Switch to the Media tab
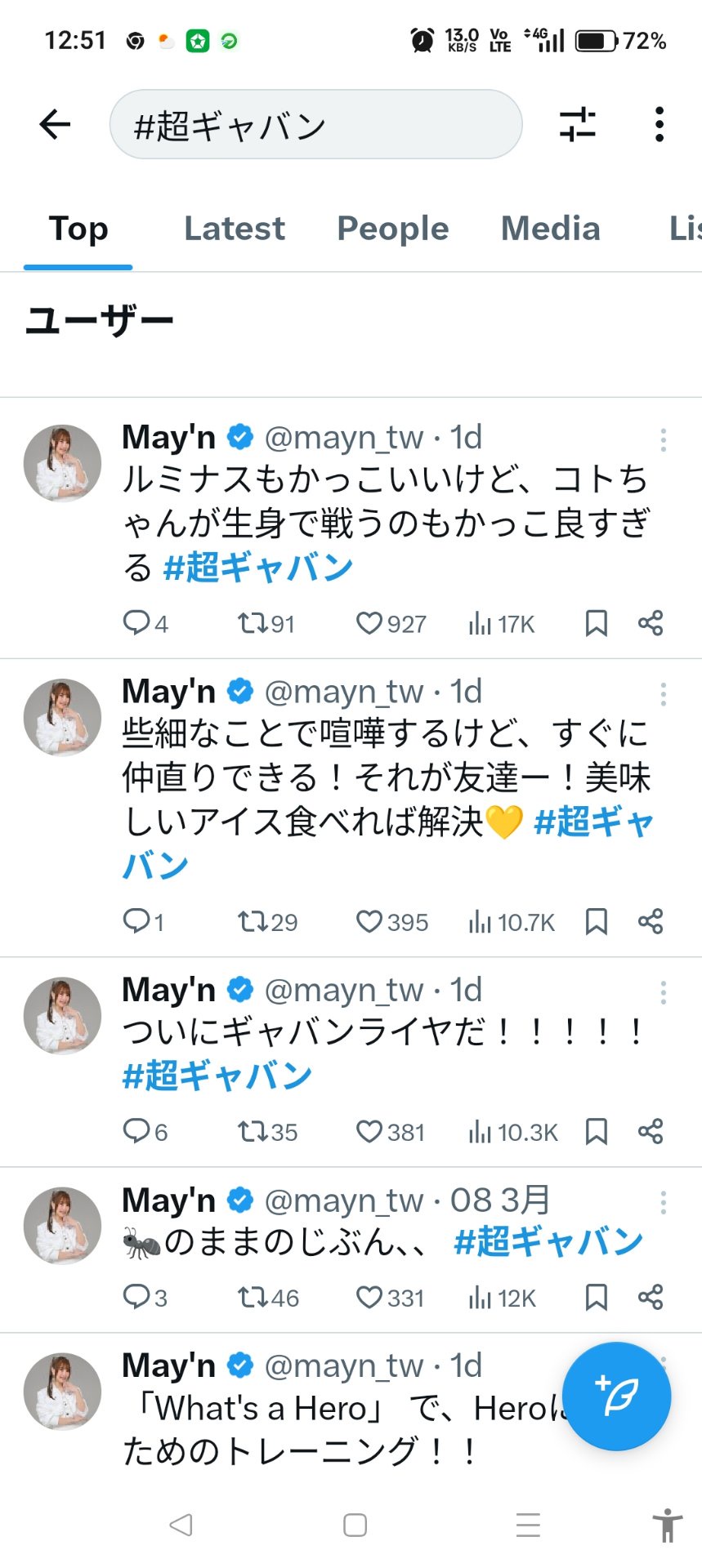The width and height of the screenshot is (702, 1568). [550, 229]
